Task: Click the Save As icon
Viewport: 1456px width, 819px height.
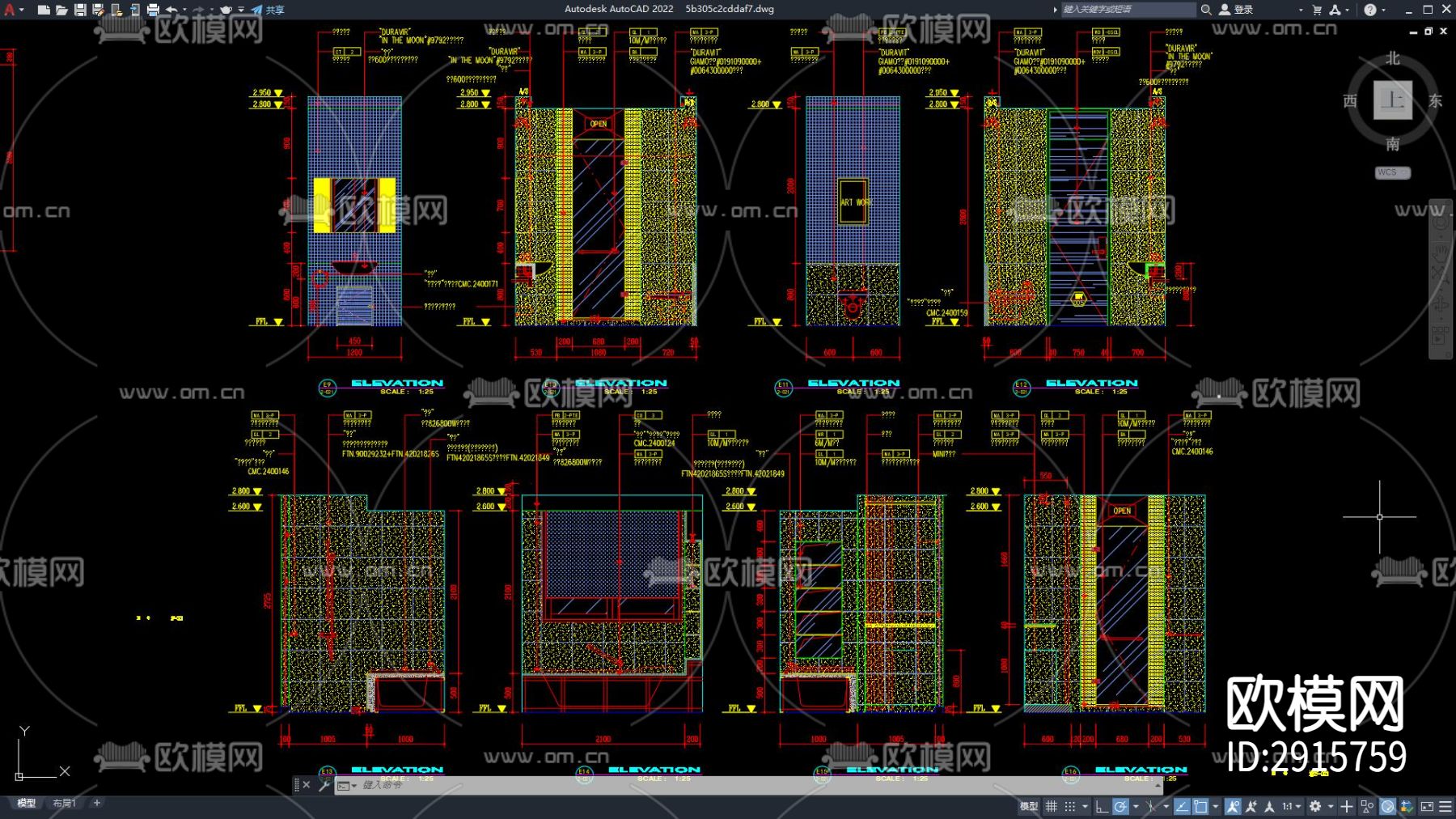Action: 98,10
